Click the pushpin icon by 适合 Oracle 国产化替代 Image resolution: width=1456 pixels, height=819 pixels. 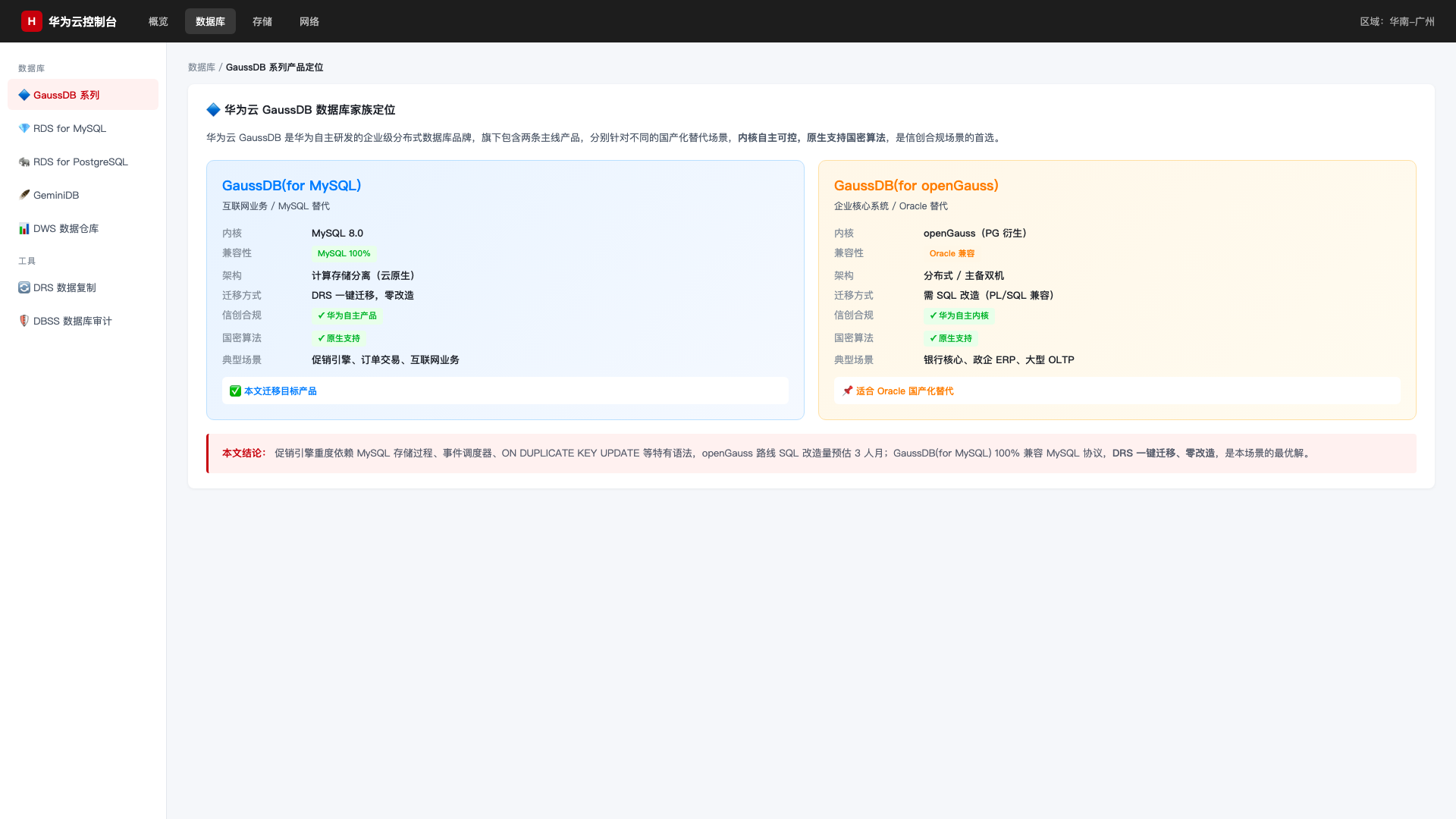point(847,391)
